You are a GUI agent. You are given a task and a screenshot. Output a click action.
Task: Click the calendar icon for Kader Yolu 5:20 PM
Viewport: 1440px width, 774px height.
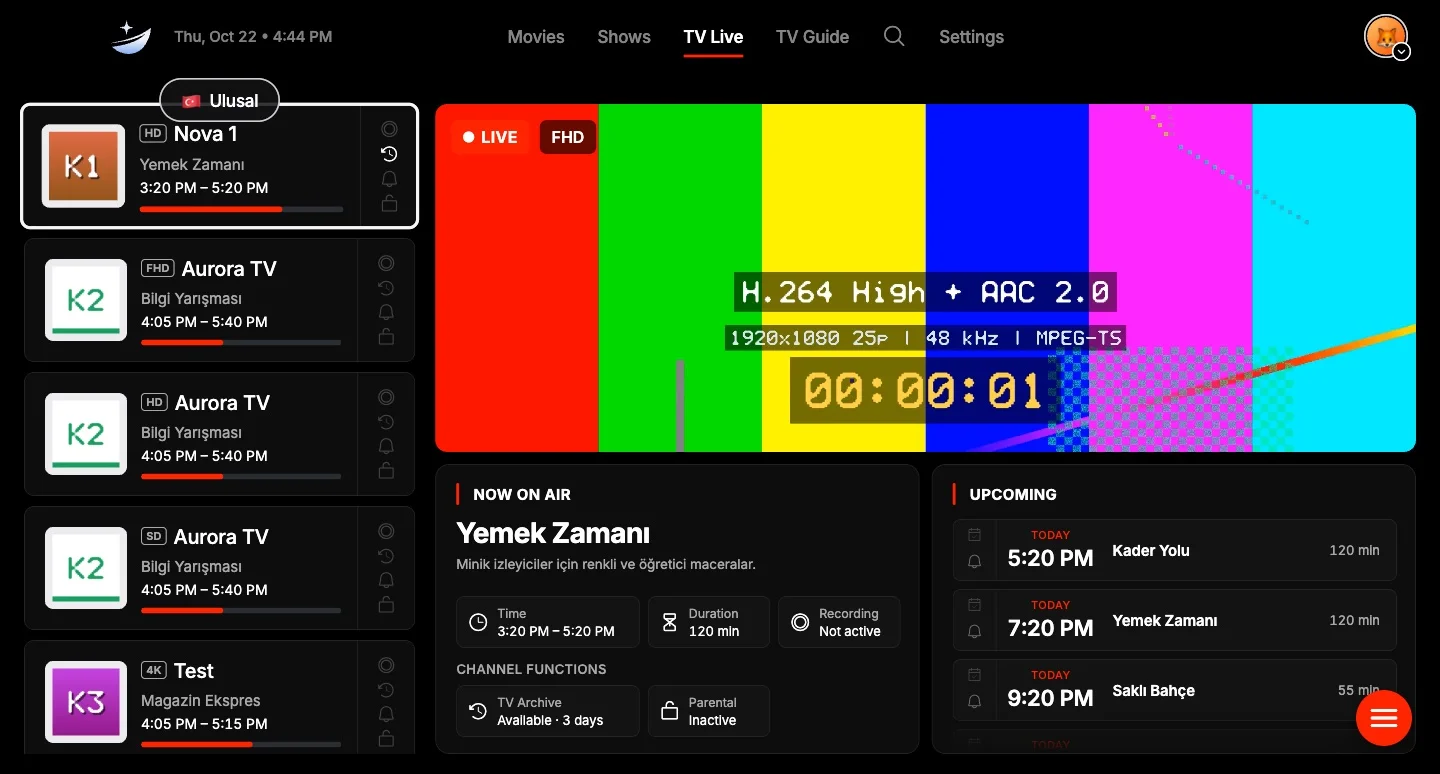click(x=975, y=536)
